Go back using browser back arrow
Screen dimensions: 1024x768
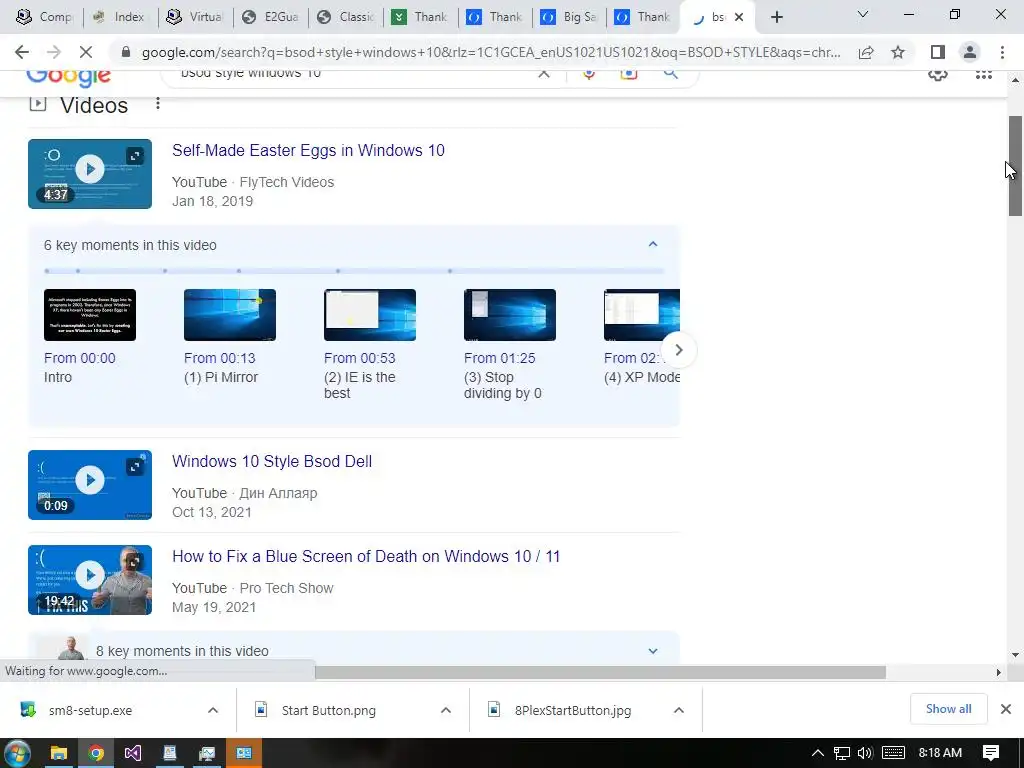coord(22,52)
